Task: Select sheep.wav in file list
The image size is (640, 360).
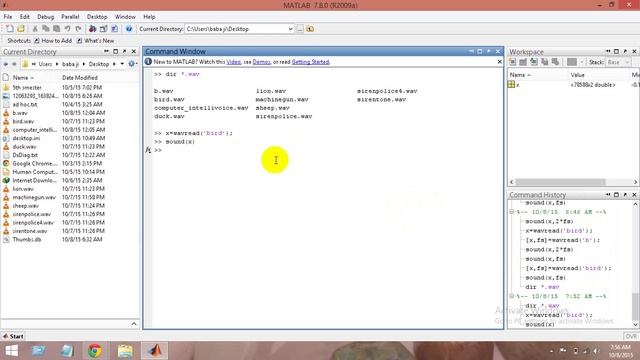Action: pos(26,206)
